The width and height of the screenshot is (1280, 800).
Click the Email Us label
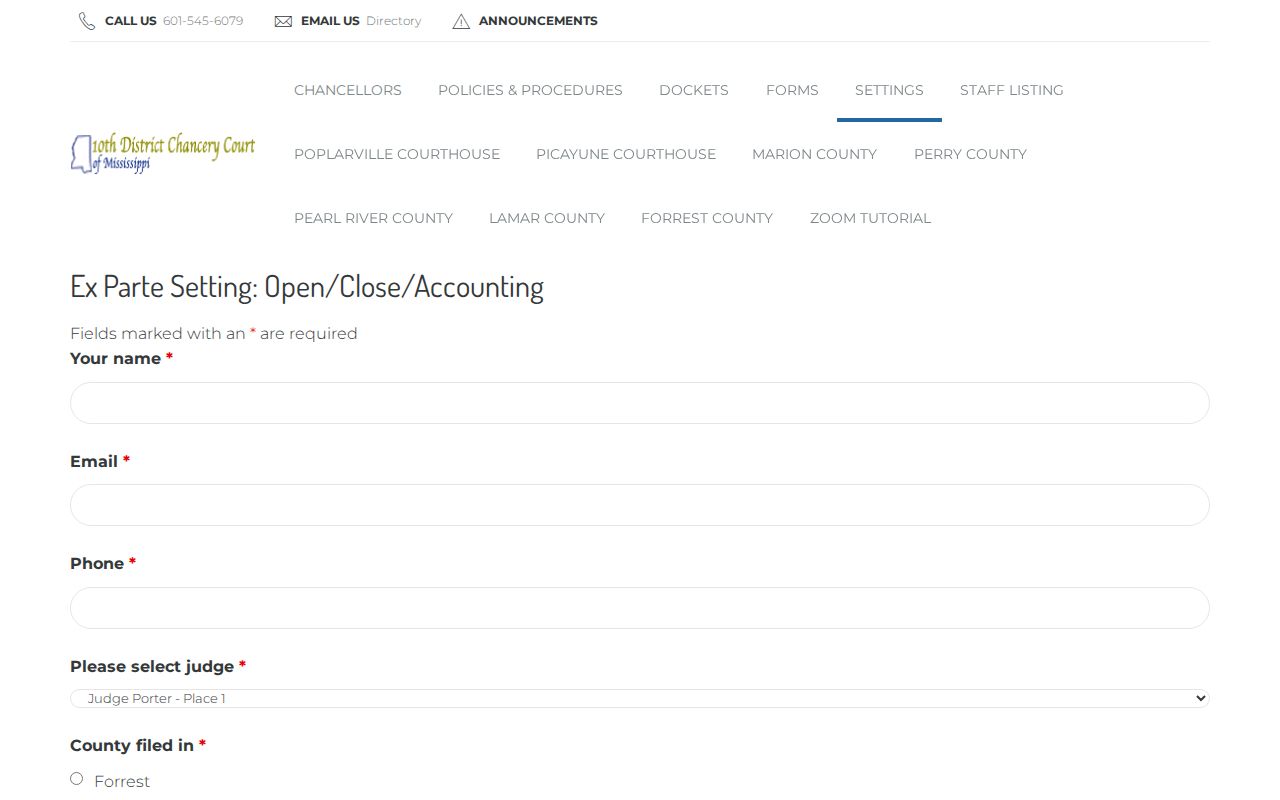coord(330,21)
